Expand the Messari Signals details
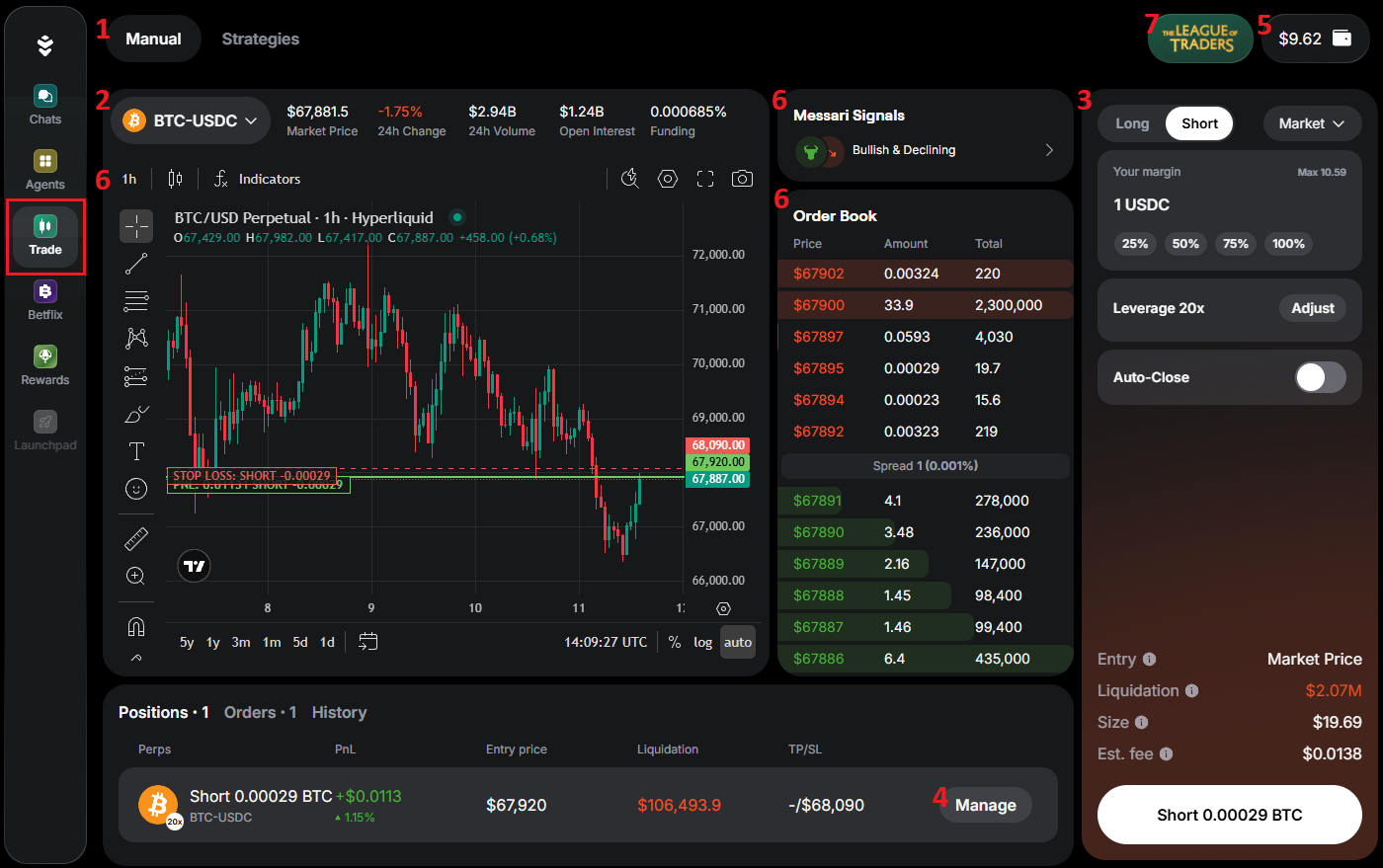 (x=1049, y=149)
